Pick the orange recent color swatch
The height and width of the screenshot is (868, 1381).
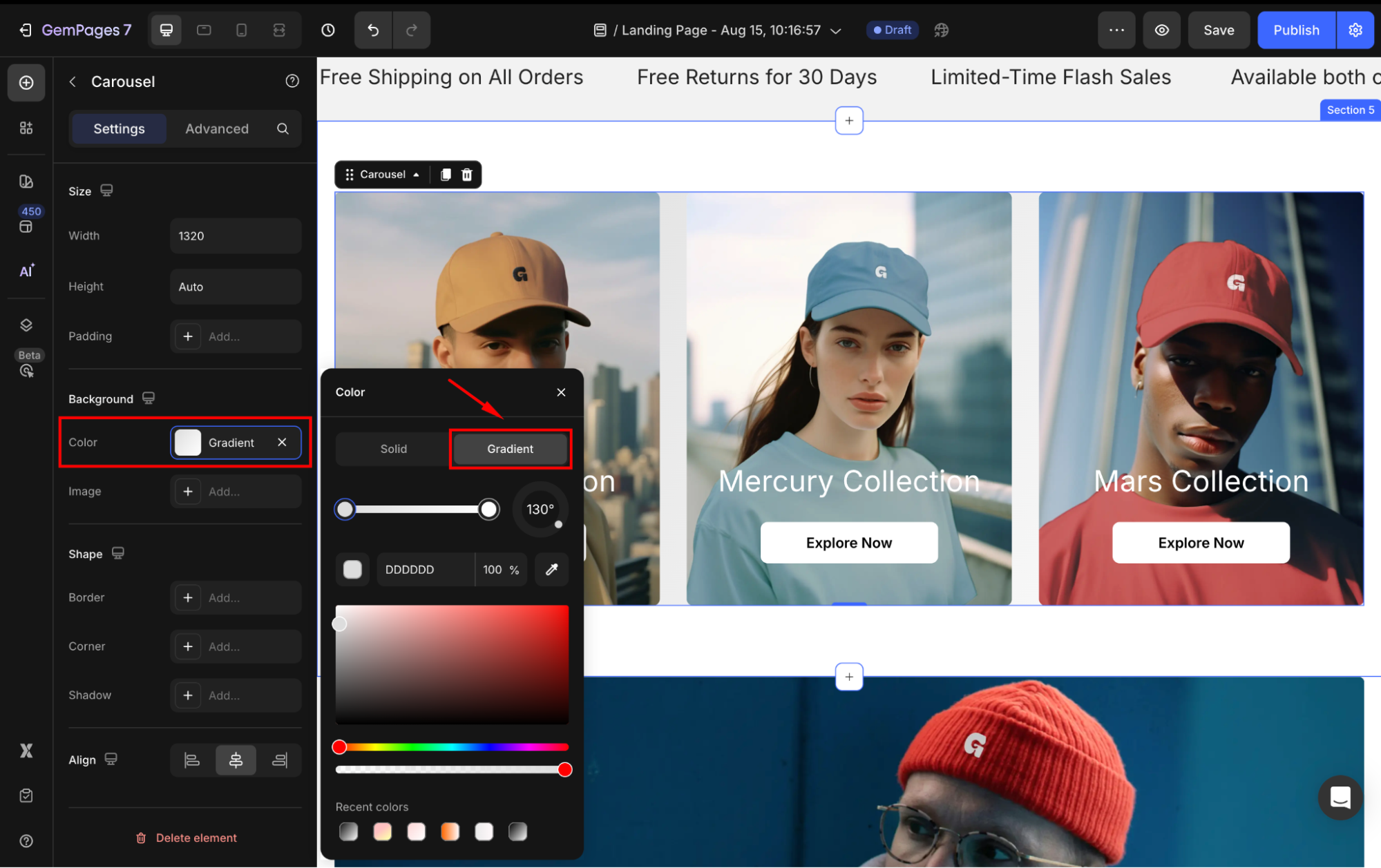(x=450, y=831)
